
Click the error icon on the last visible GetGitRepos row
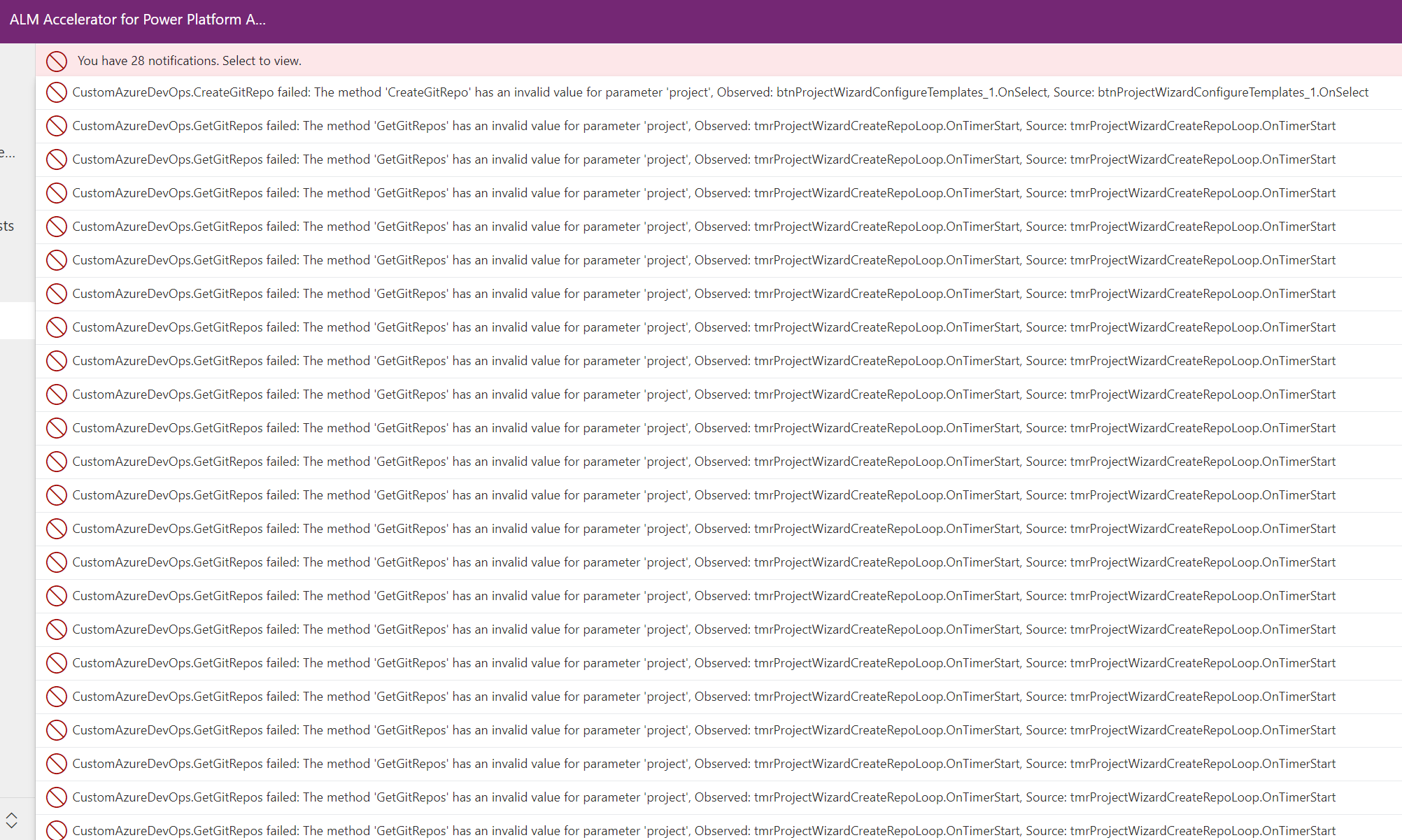pyautogui.click(x=57, y=831)
